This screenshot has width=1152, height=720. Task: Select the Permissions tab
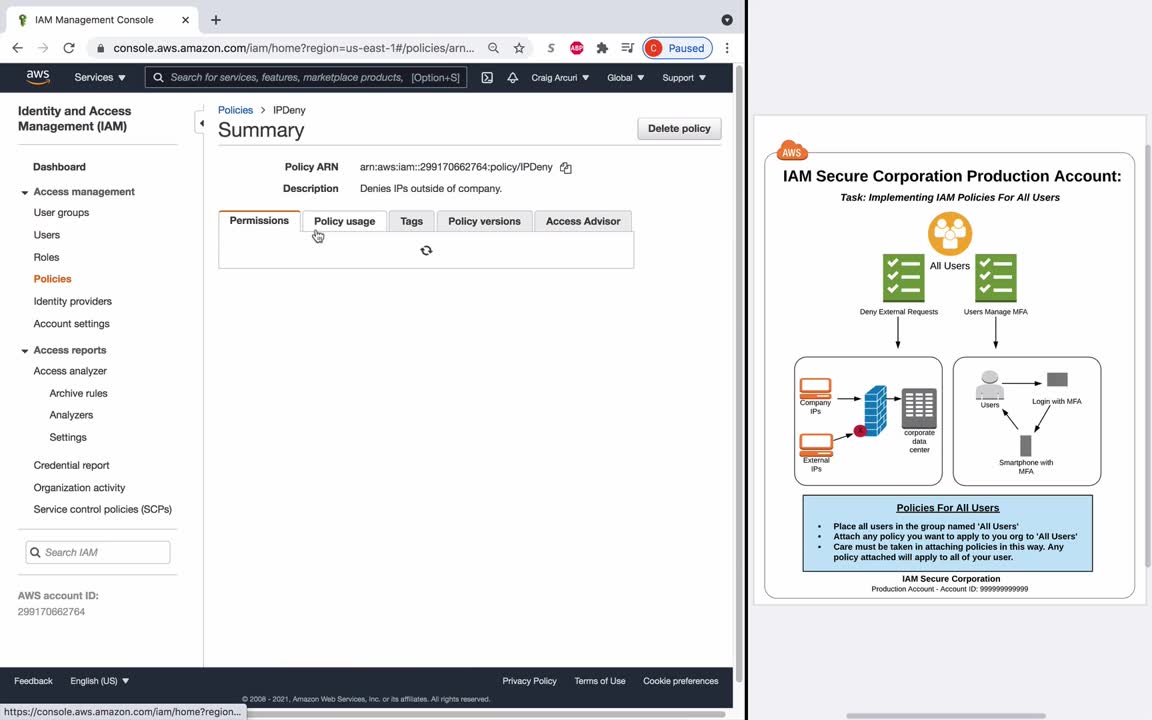coord(259,220)
